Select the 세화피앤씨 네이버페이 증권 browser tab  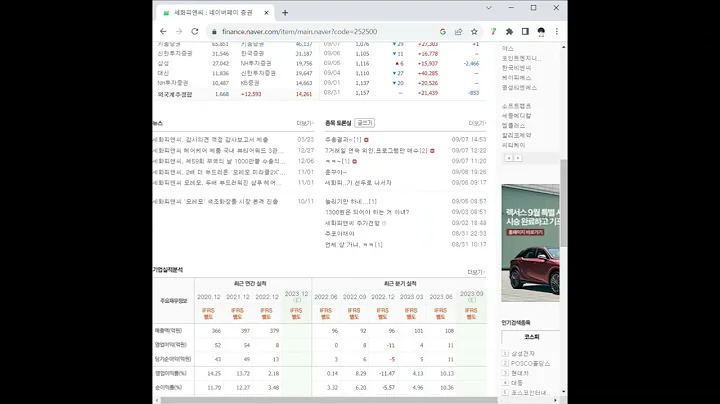[214, 13]
